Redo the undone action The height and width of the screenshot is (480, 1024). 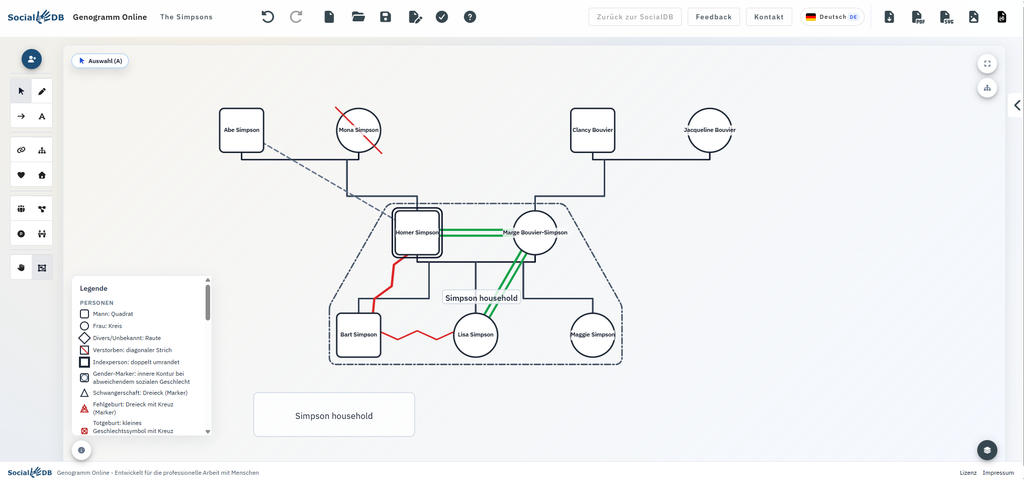tap(296, 17)
